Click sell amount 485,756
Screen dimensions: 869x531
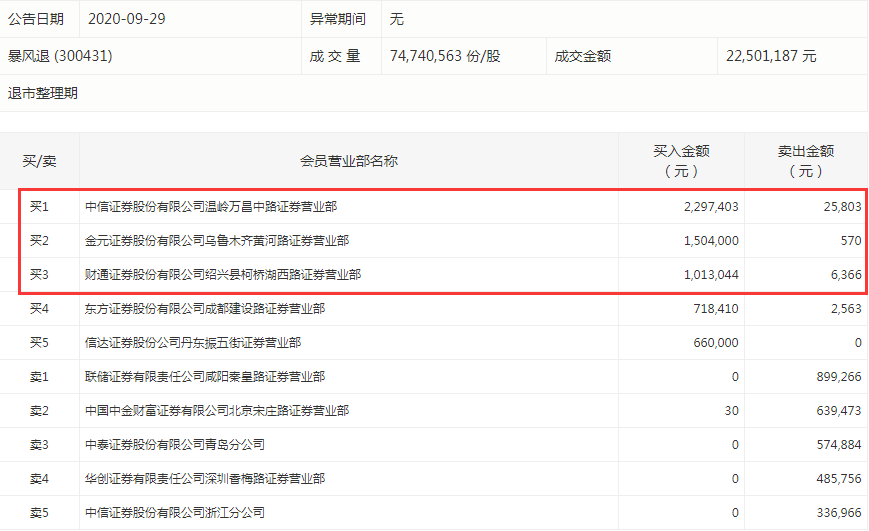pyautogui.click(x=839, y=479)
